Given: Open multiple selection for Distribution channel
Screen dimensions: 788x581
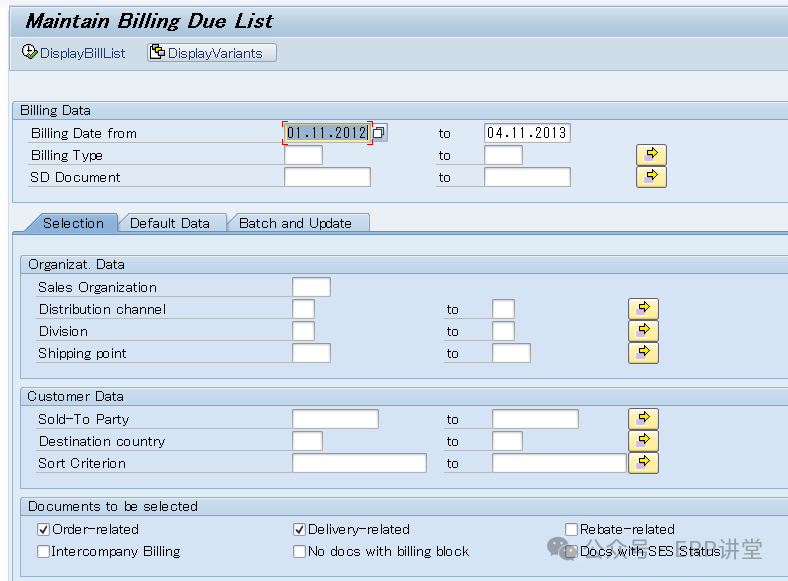Looking at the screenshot, I should [643, 309].
